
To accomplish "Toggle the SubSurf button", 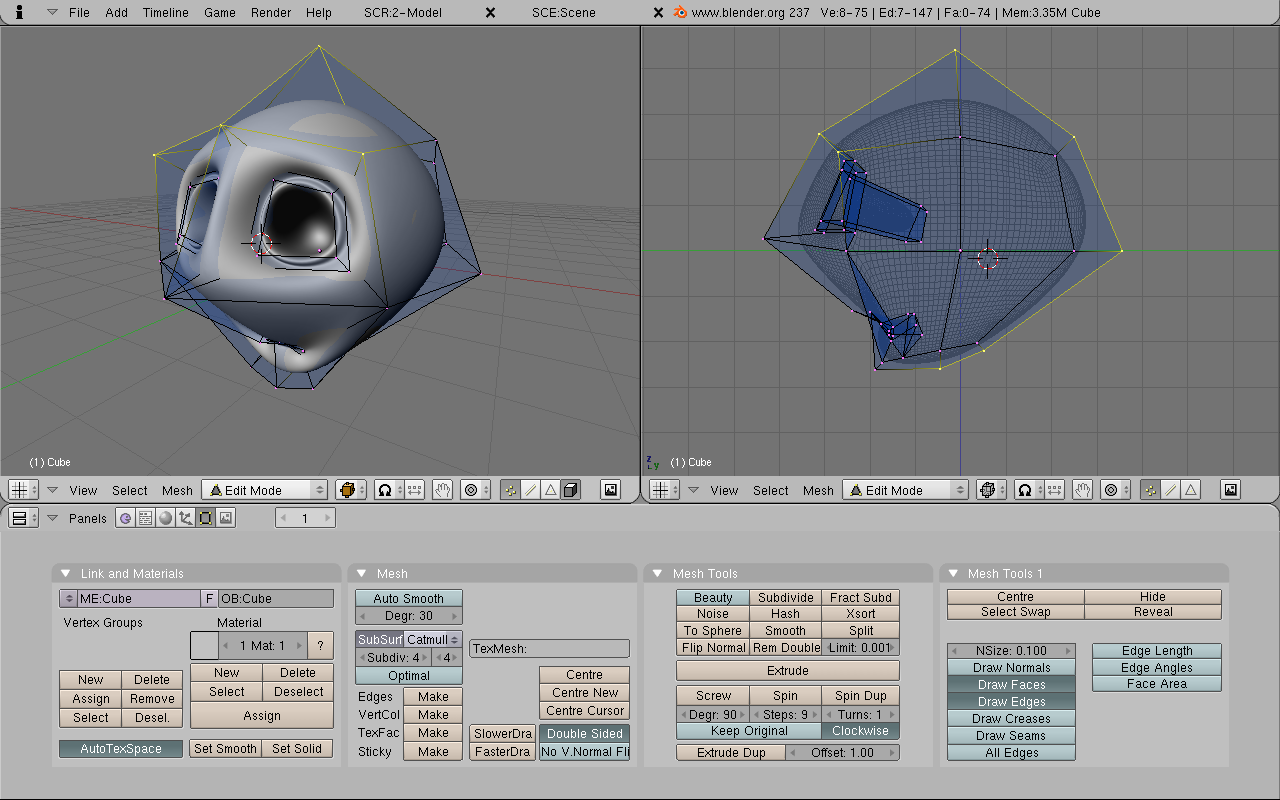I will (380, 640).
